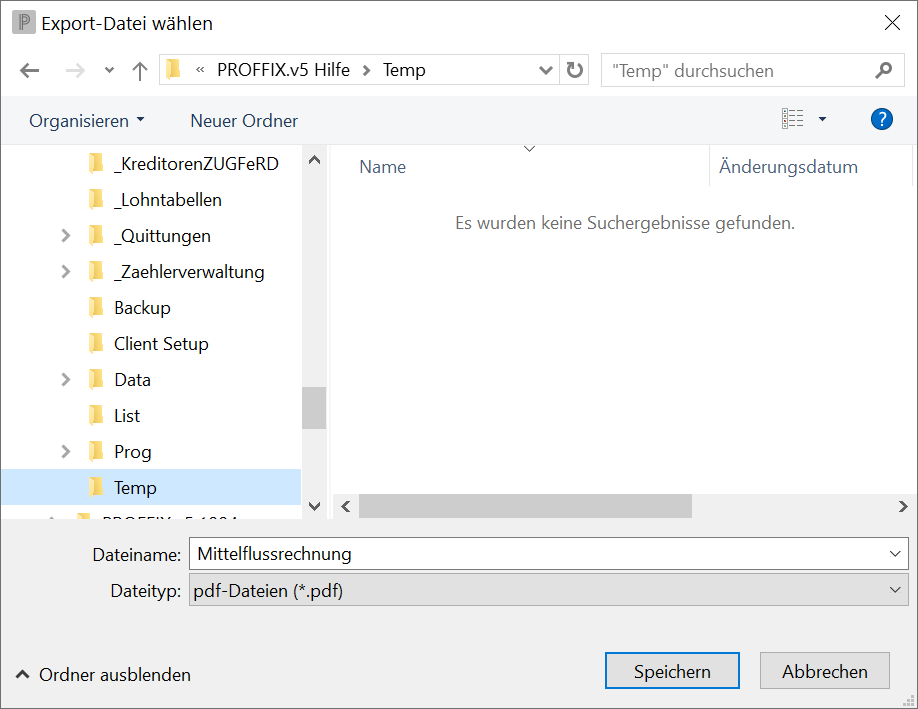918x709 pixels.
Task: Click the file list horizontal scrollbar thumb
Action: pos(525,506)
